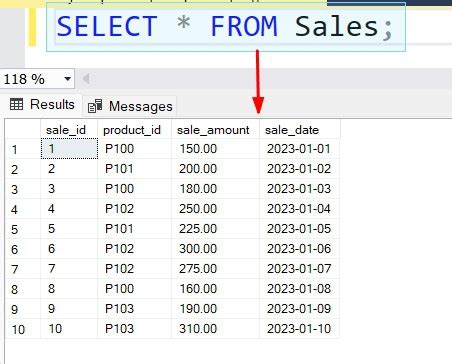Screen dimensions: 452x364
Task: Click the Sales table name in query
Action: point(336,27)
